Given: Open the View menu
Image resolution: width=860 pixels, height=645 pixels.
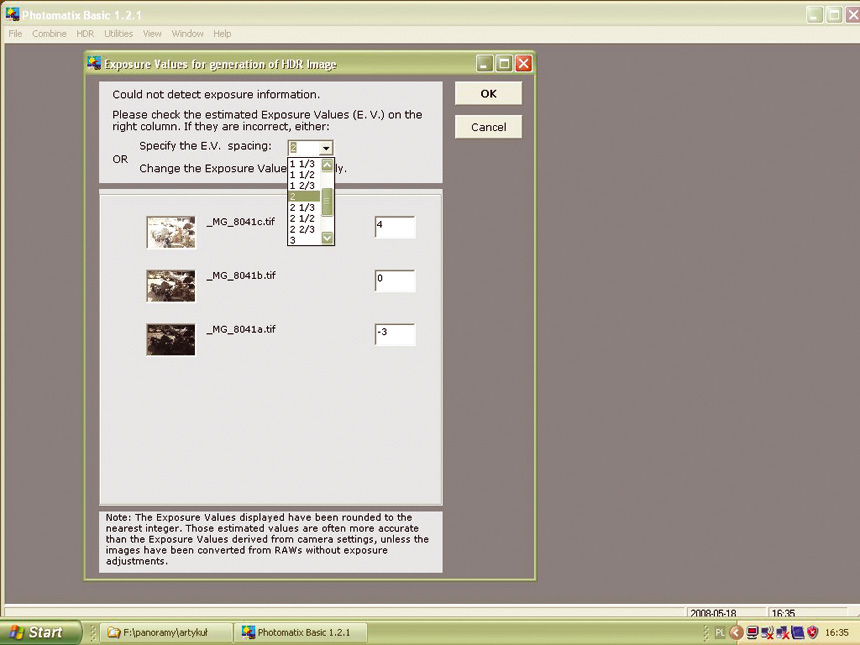Looking at the screenshot, I should point(152,33).
